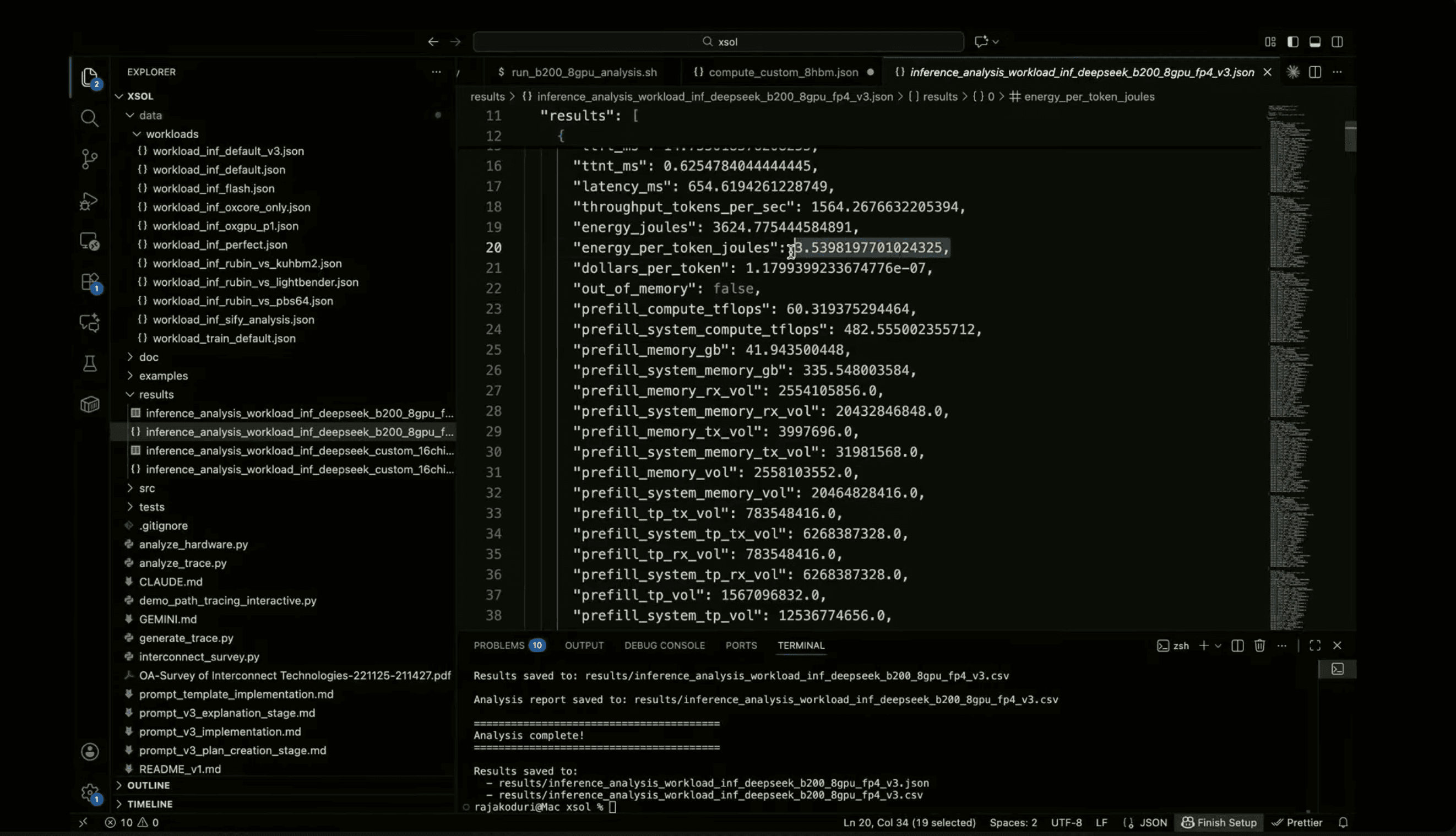The image size is (1456, 836).
Task: Click the editor minimap scrollbar slider
Action: tap(1350, 137)
